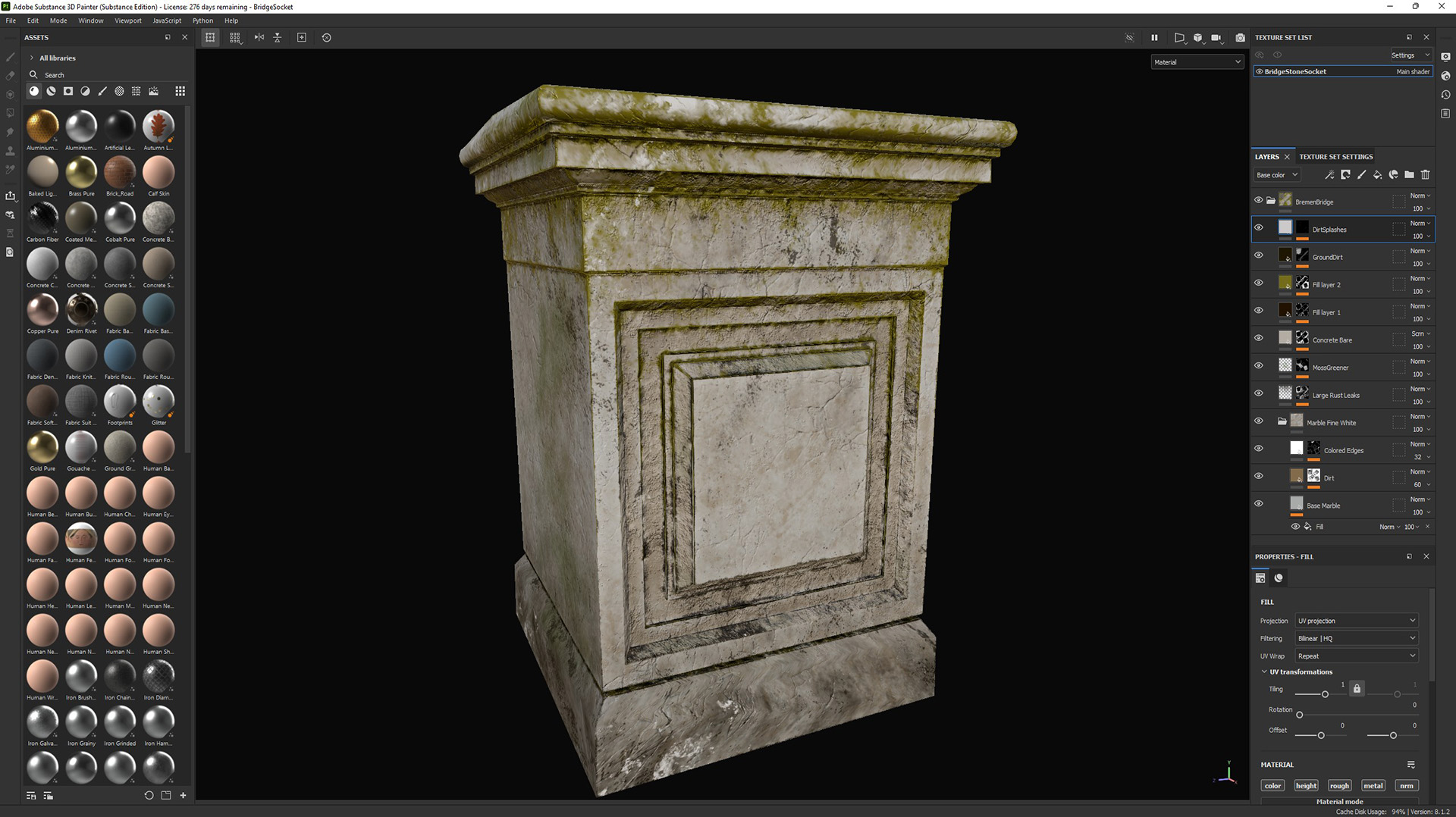Open the Viewport menu

pos(127,20)
